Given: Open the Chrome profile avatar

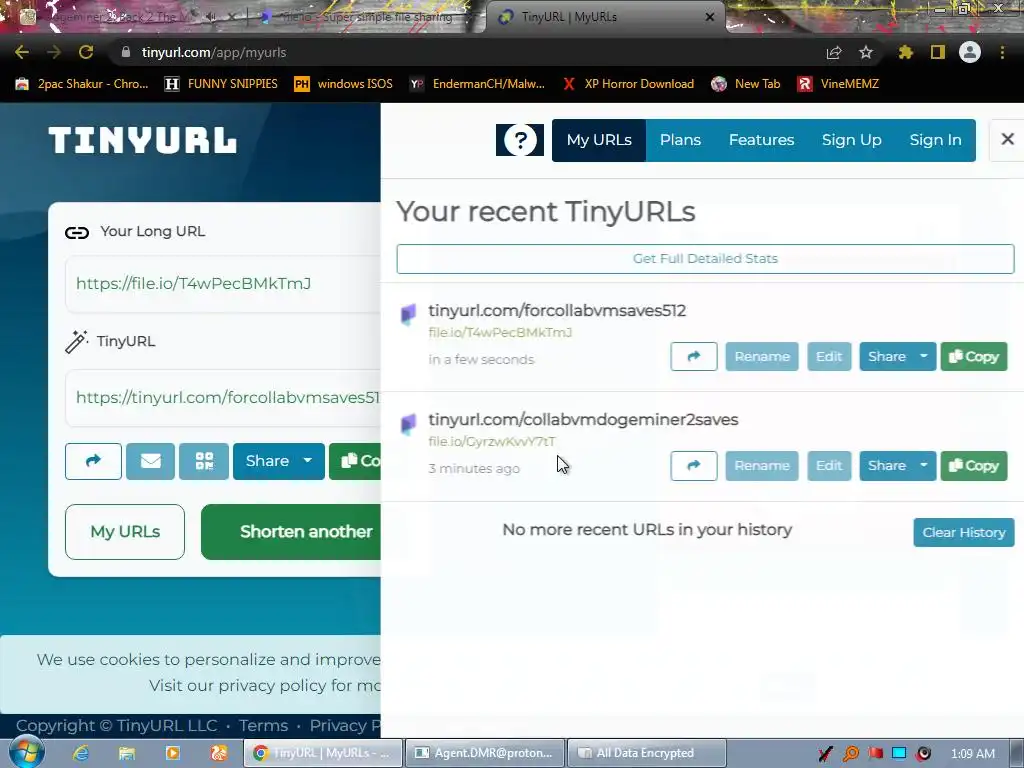Looking at the screenshot, I should (x=970, y=52).
